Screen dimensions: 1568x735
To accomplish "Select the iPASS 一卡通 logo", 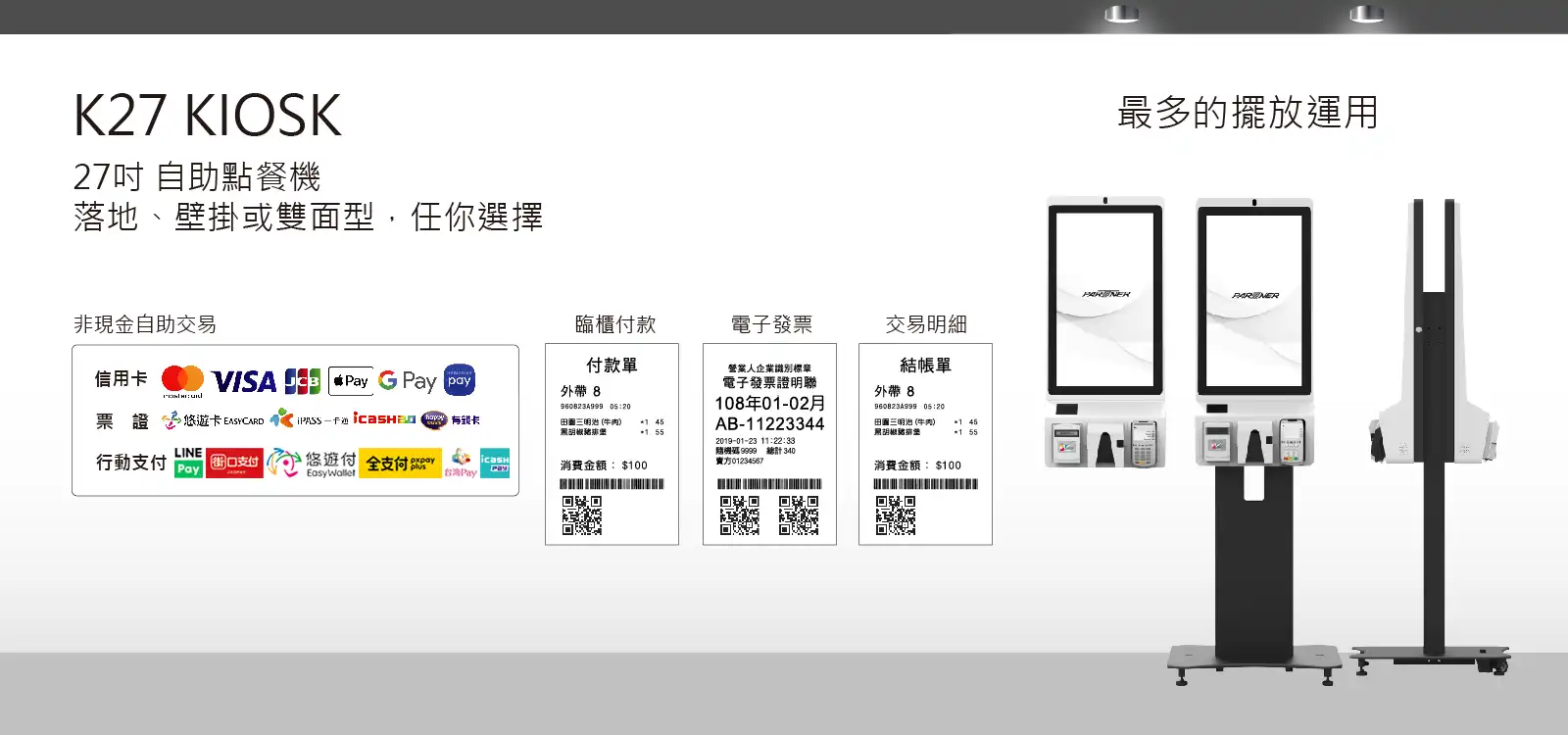I will coord(310,419).
